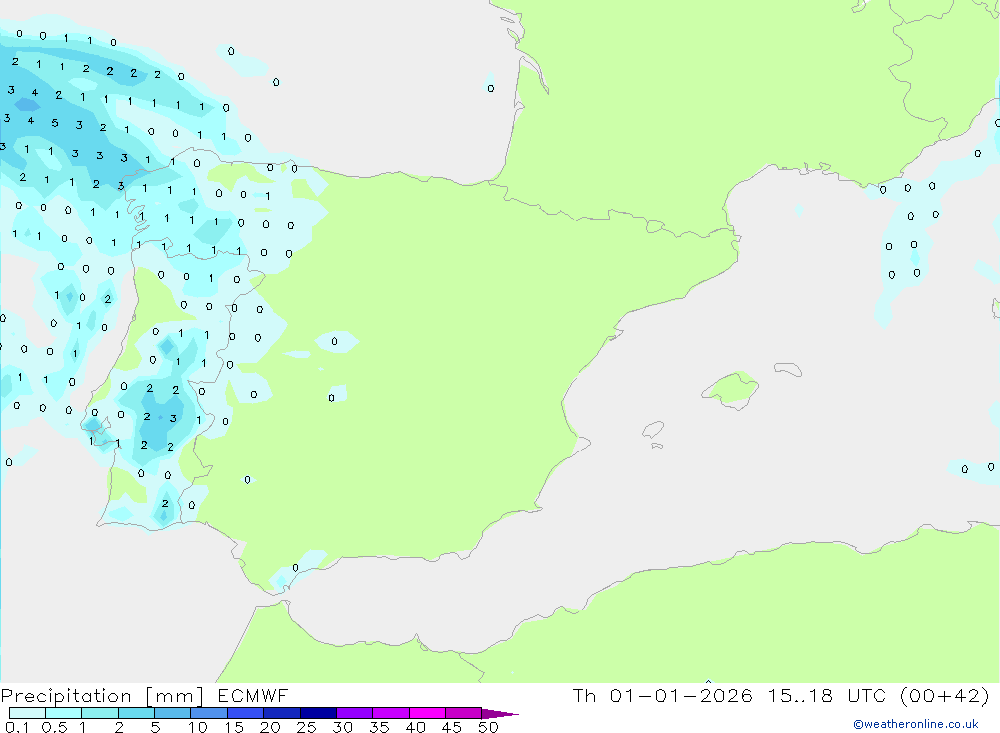The image size is (1000, 733).
Task: Click the Ibiza island outline
Action: (x=653, y=429)
